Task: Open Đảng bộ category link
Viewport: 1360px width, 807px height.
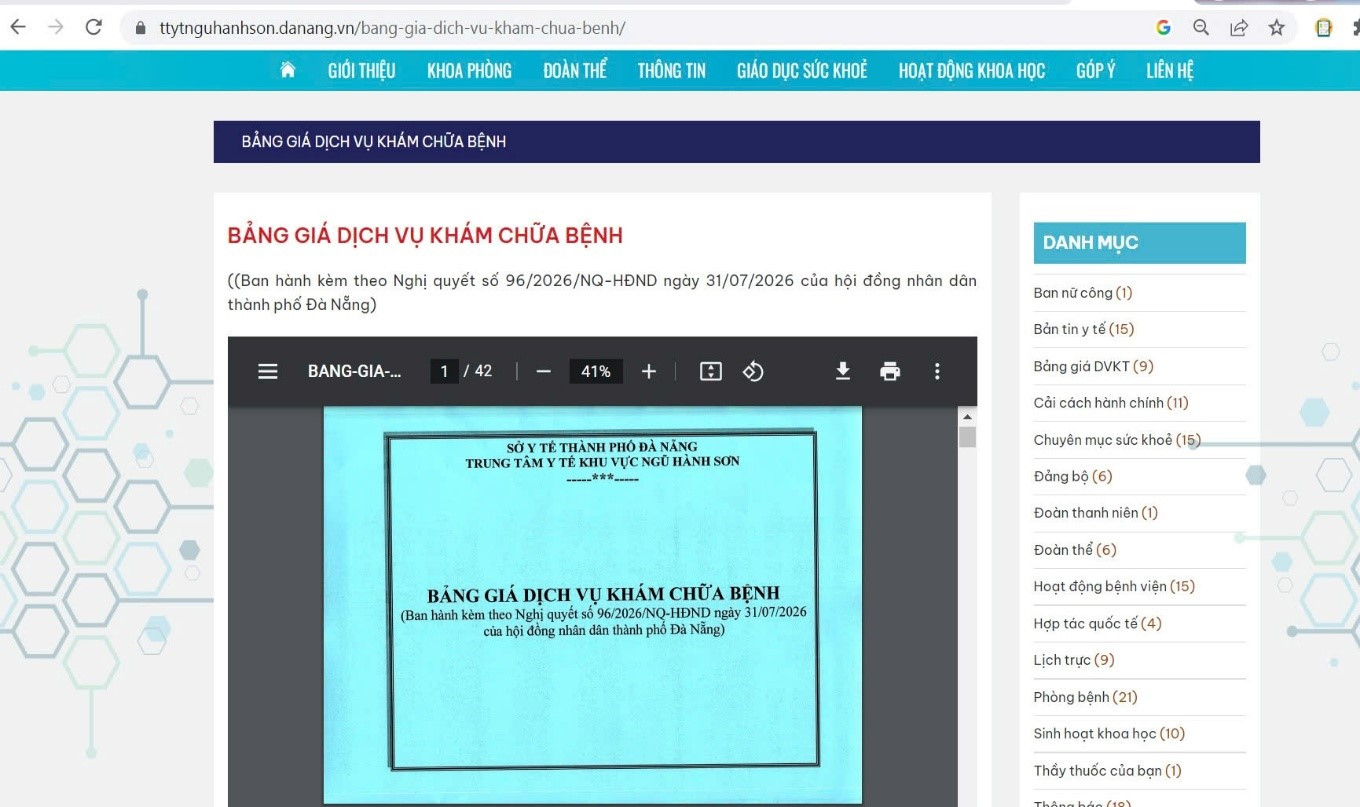Action: click(x=1073, y=476)
